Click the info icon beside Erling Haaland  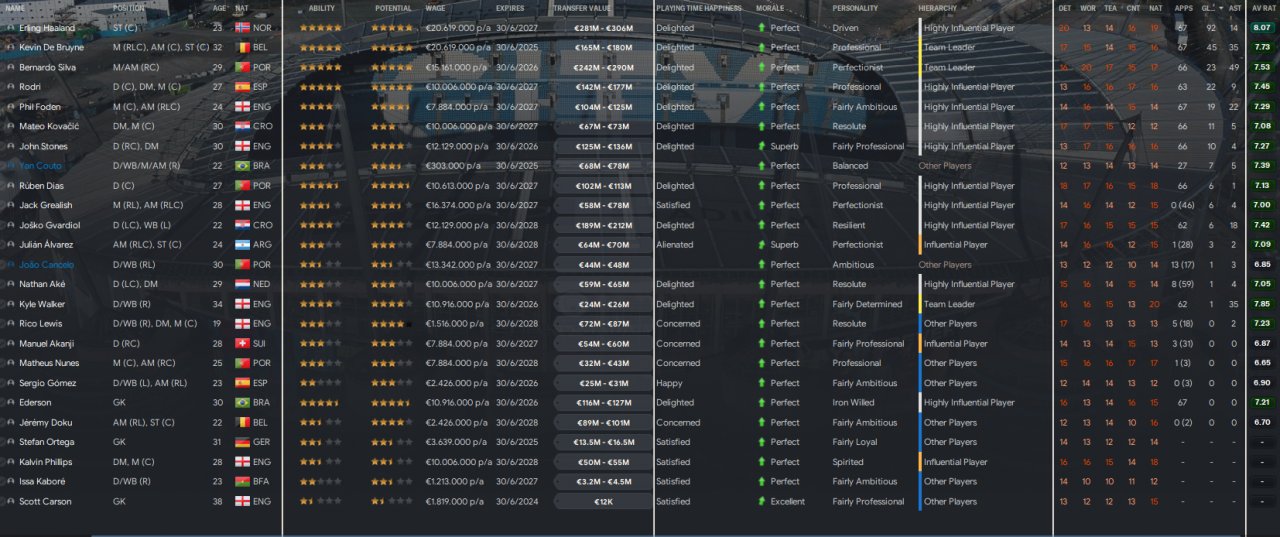10,28
